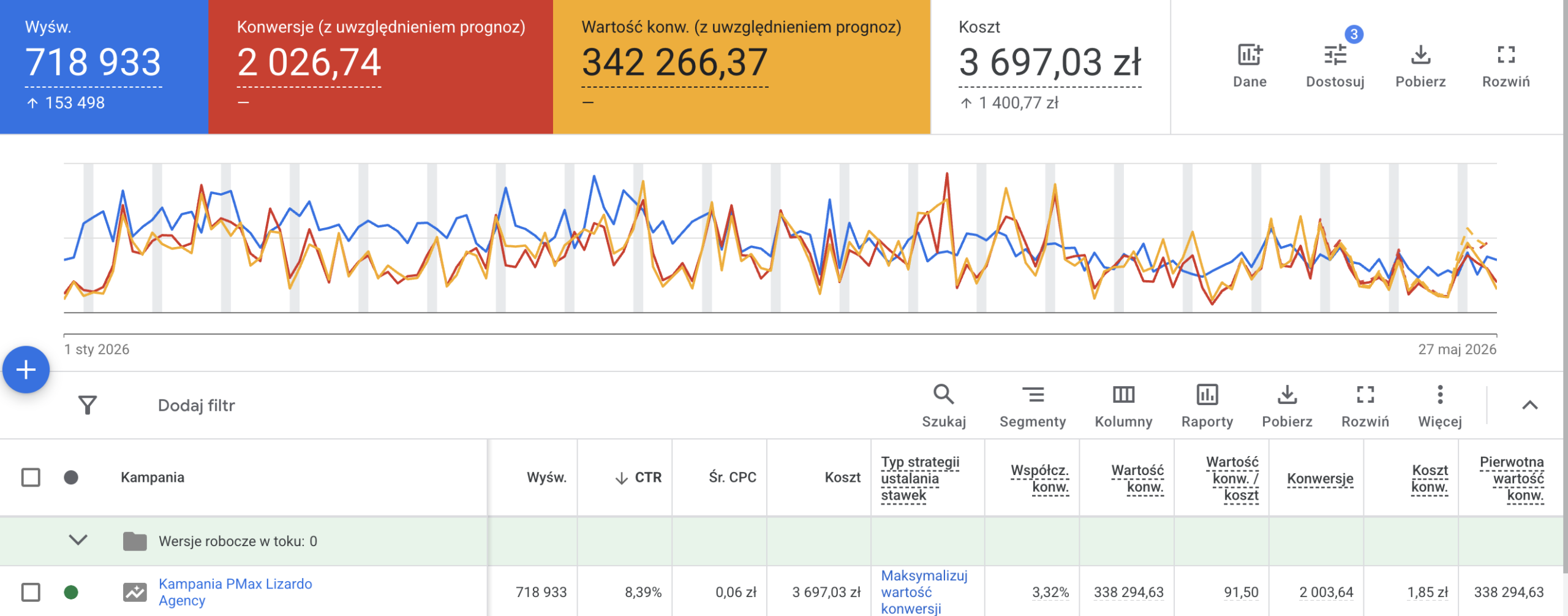Select the blue Wyśw. metric card

tap(104, 67)
